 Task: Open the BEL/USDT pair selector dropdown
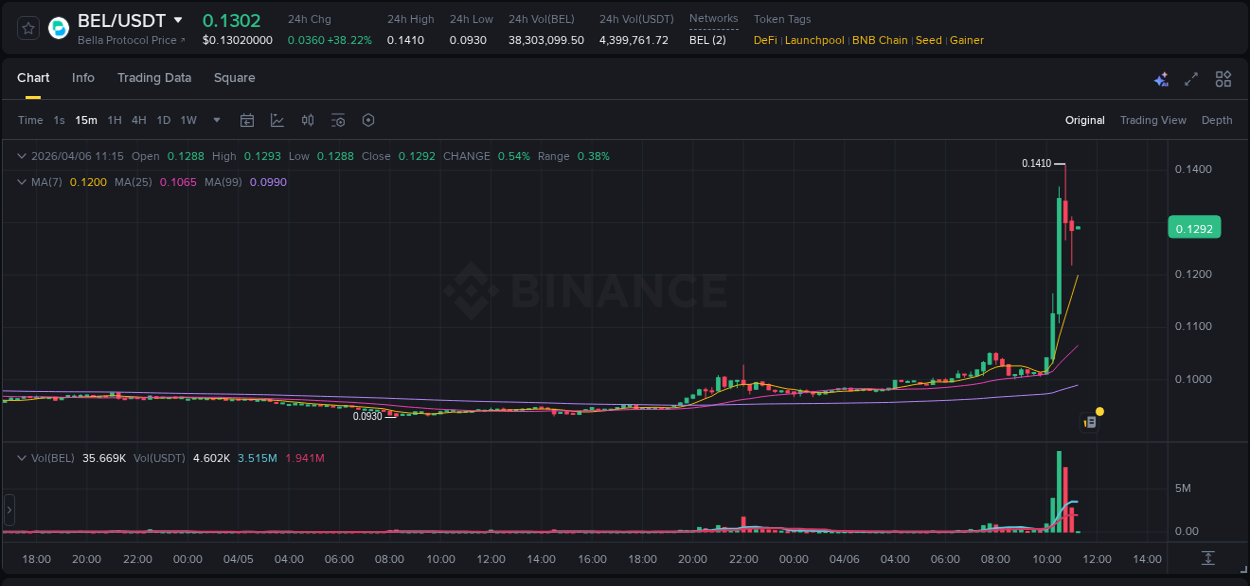[178, 20]
